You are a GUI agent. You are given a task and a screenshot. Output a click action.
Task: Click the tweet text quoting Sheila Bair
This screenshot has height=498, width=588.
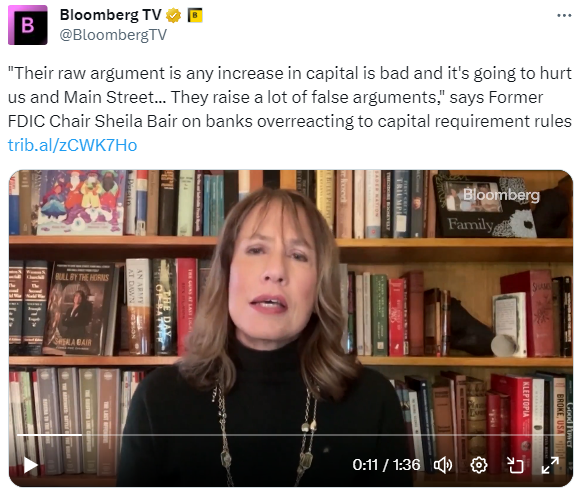(290, 97)
